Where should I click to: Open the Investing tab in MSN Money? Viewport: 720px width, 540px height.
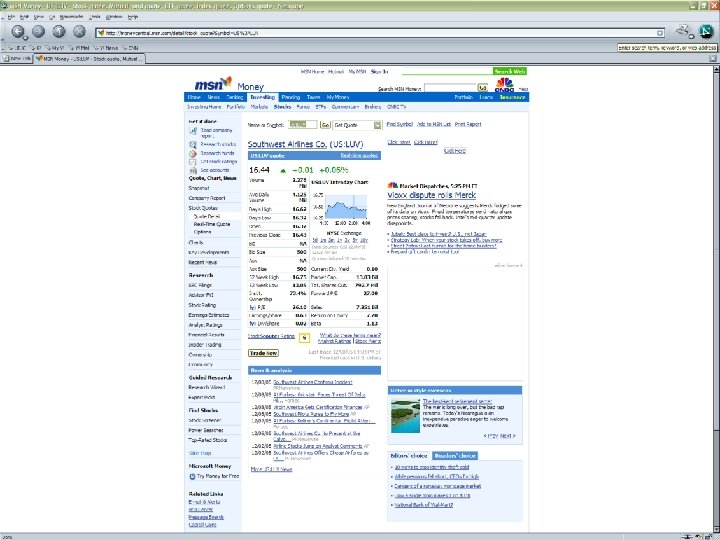pyautogui.click(x=263, y=97)
